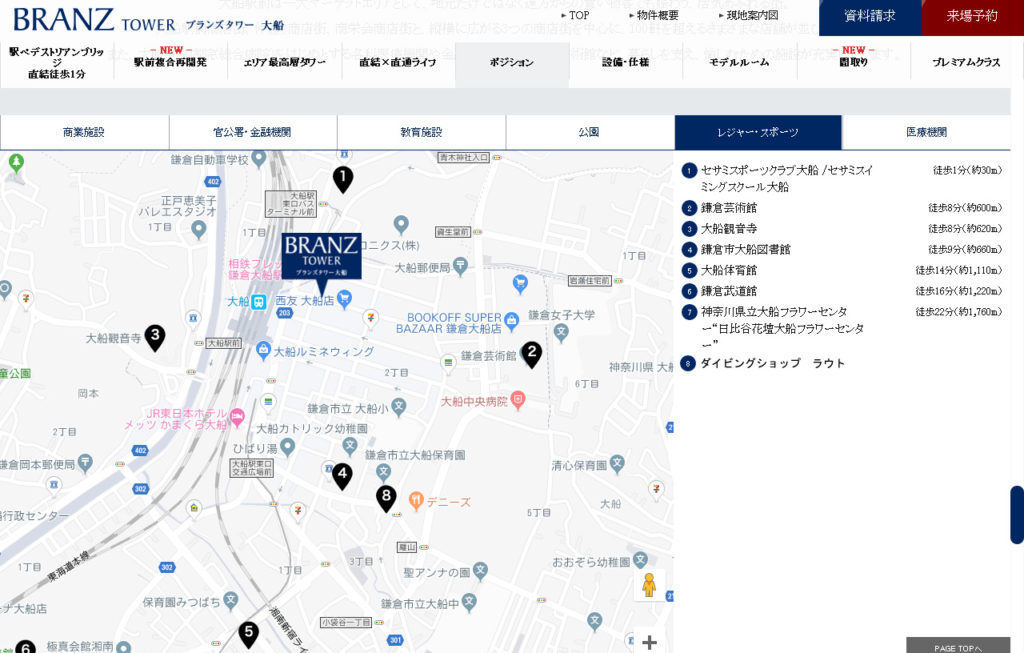
Task: Click 西友 大船店 shopping cart icon
Action: [344, 300]
